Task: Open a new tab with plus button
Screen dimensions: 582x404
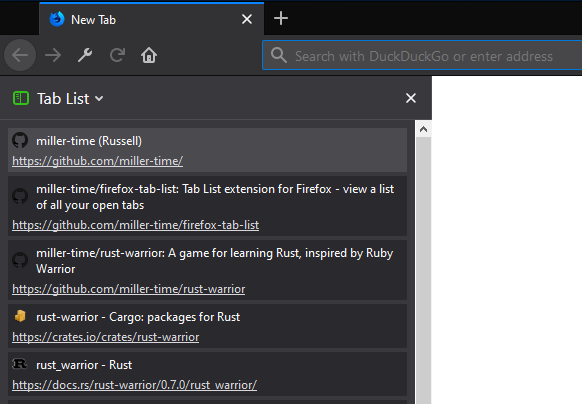Action: [281, 18]
